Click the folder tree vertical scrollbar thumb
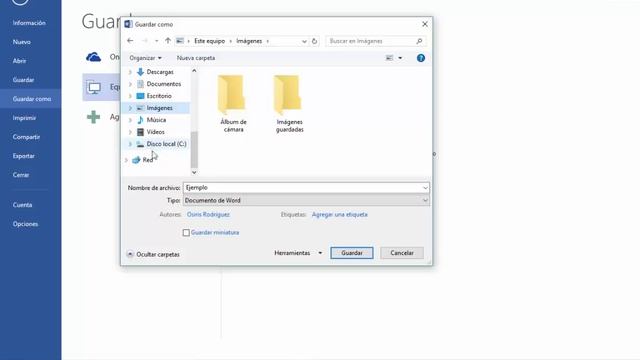The width and height of the screenshot is (640, 360). tap(194, 150)
